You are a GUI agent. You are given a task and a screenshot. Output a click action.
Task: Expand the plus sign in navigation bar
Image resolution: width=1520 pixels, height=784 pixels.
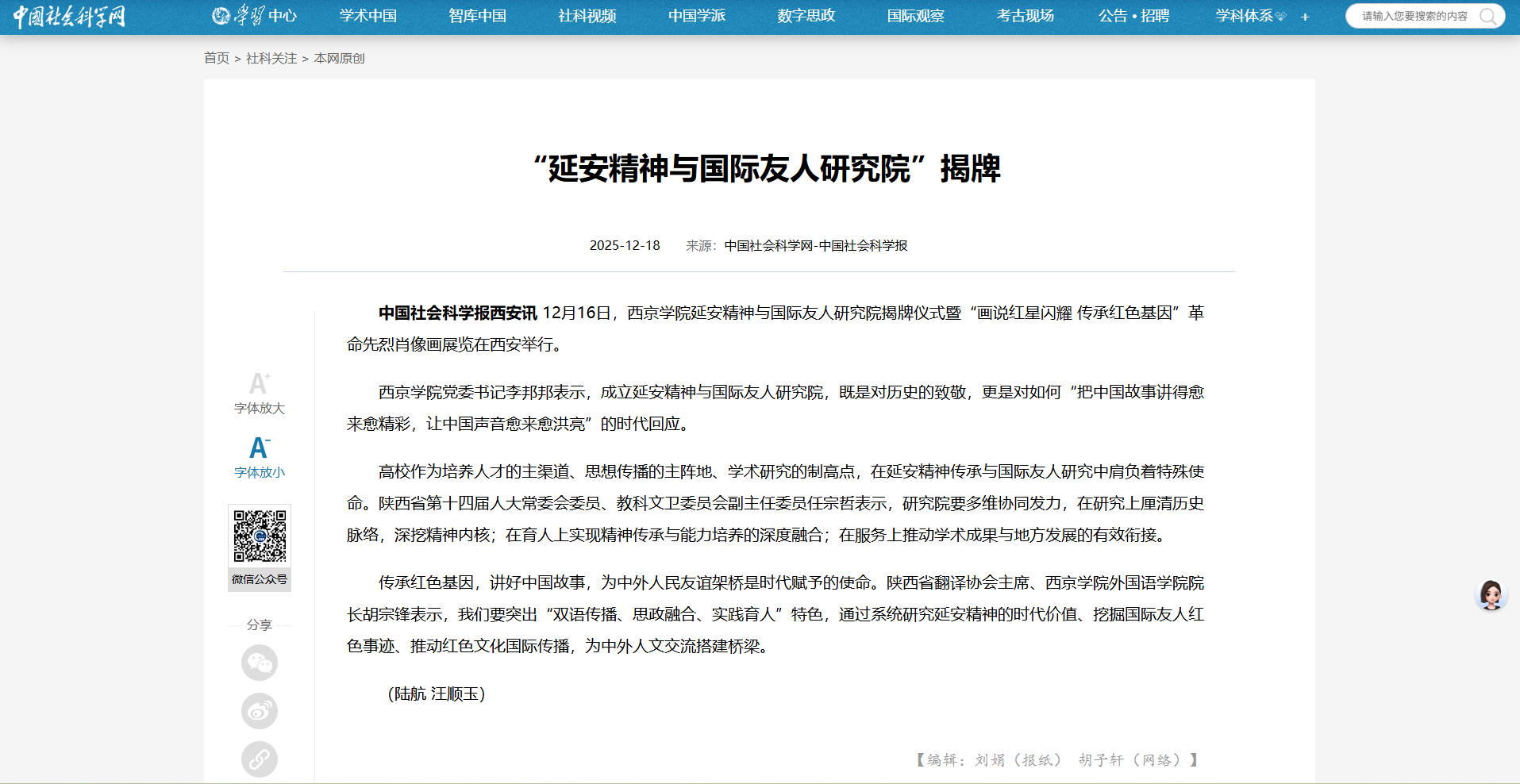point(1305,17)
